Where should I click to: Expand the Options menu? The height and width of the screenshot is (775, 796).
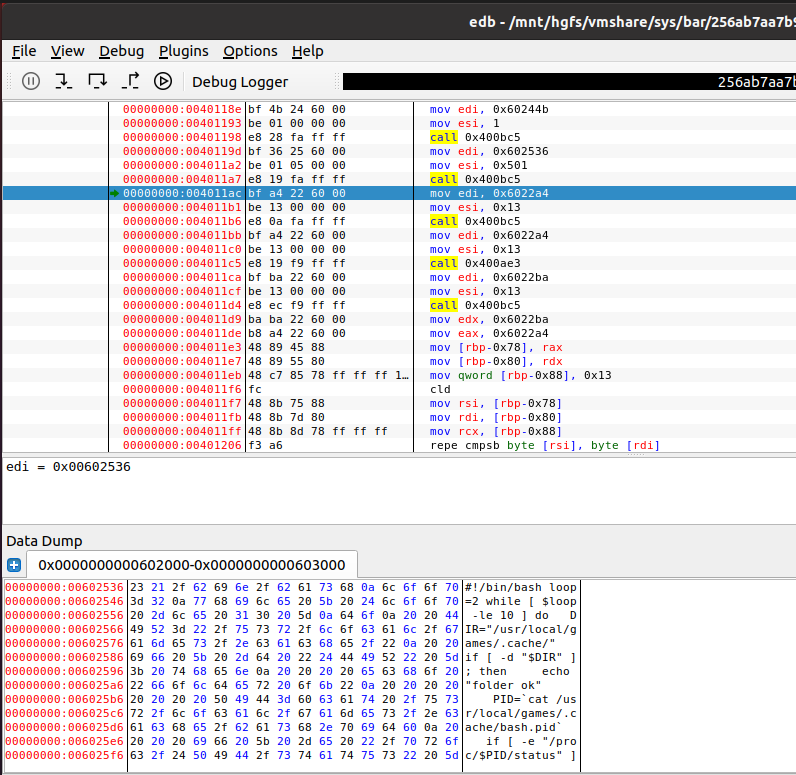pyautogui.click(x=250, y=51)
